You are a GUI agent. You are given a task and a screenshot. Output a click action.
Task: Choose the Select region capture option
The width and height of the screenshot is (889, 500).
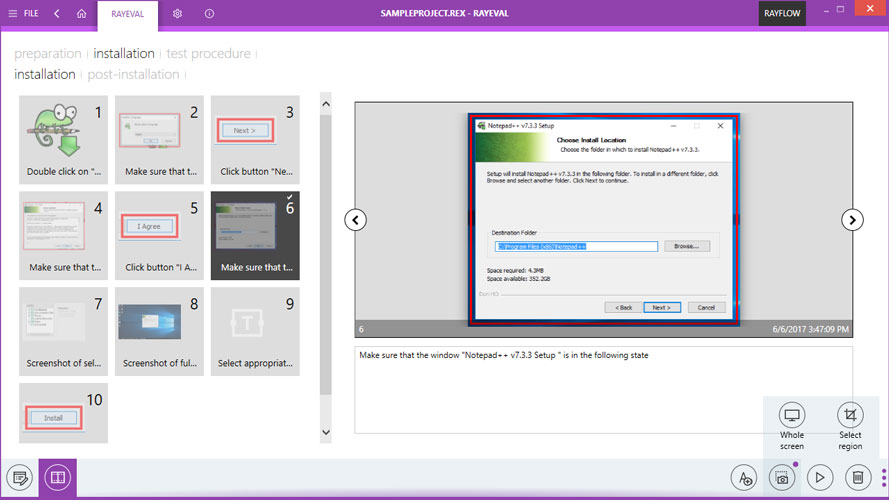click(850, 426)
